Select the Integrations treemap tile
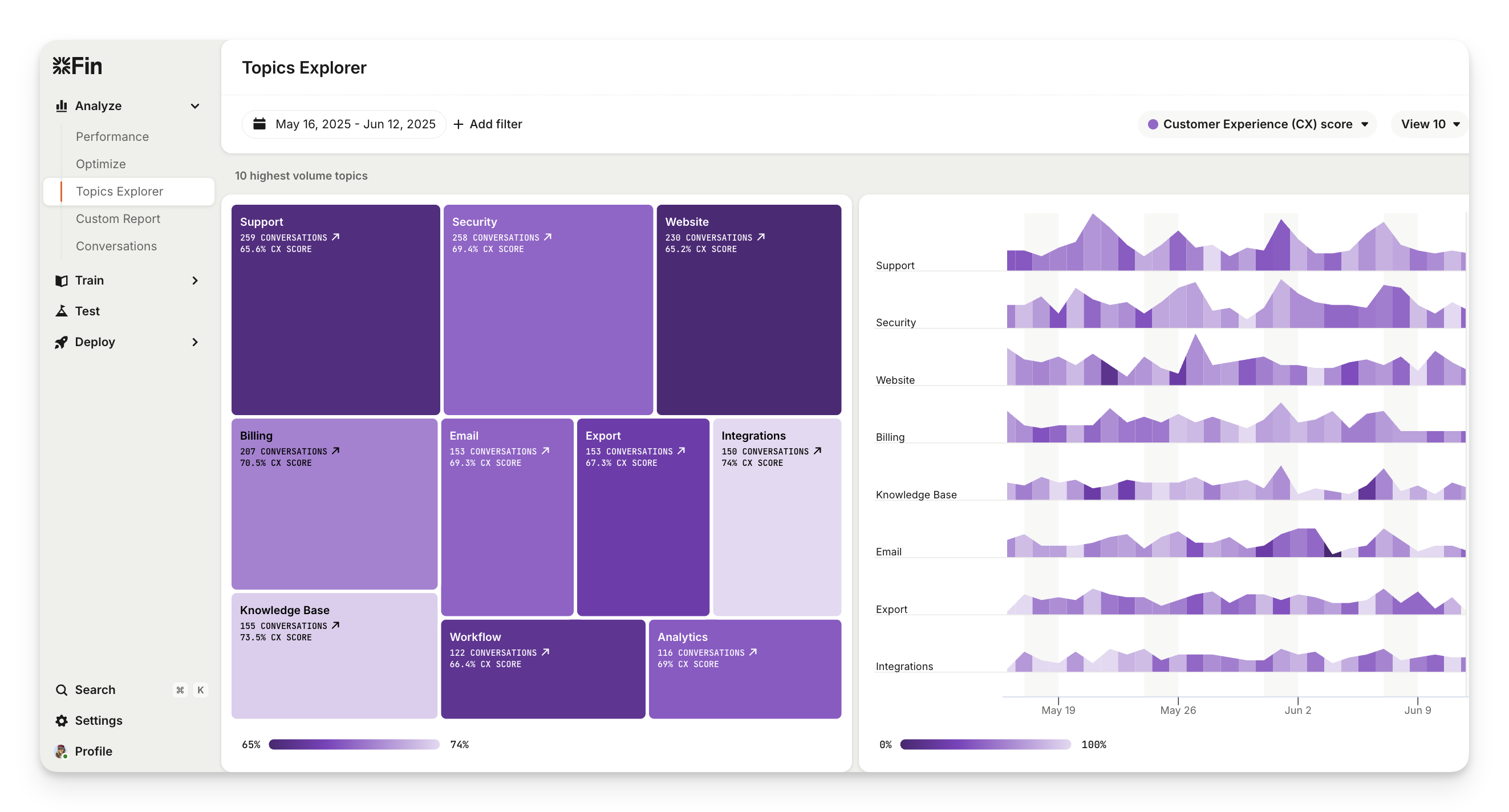The image size is (1509, 812). [777, 527]
